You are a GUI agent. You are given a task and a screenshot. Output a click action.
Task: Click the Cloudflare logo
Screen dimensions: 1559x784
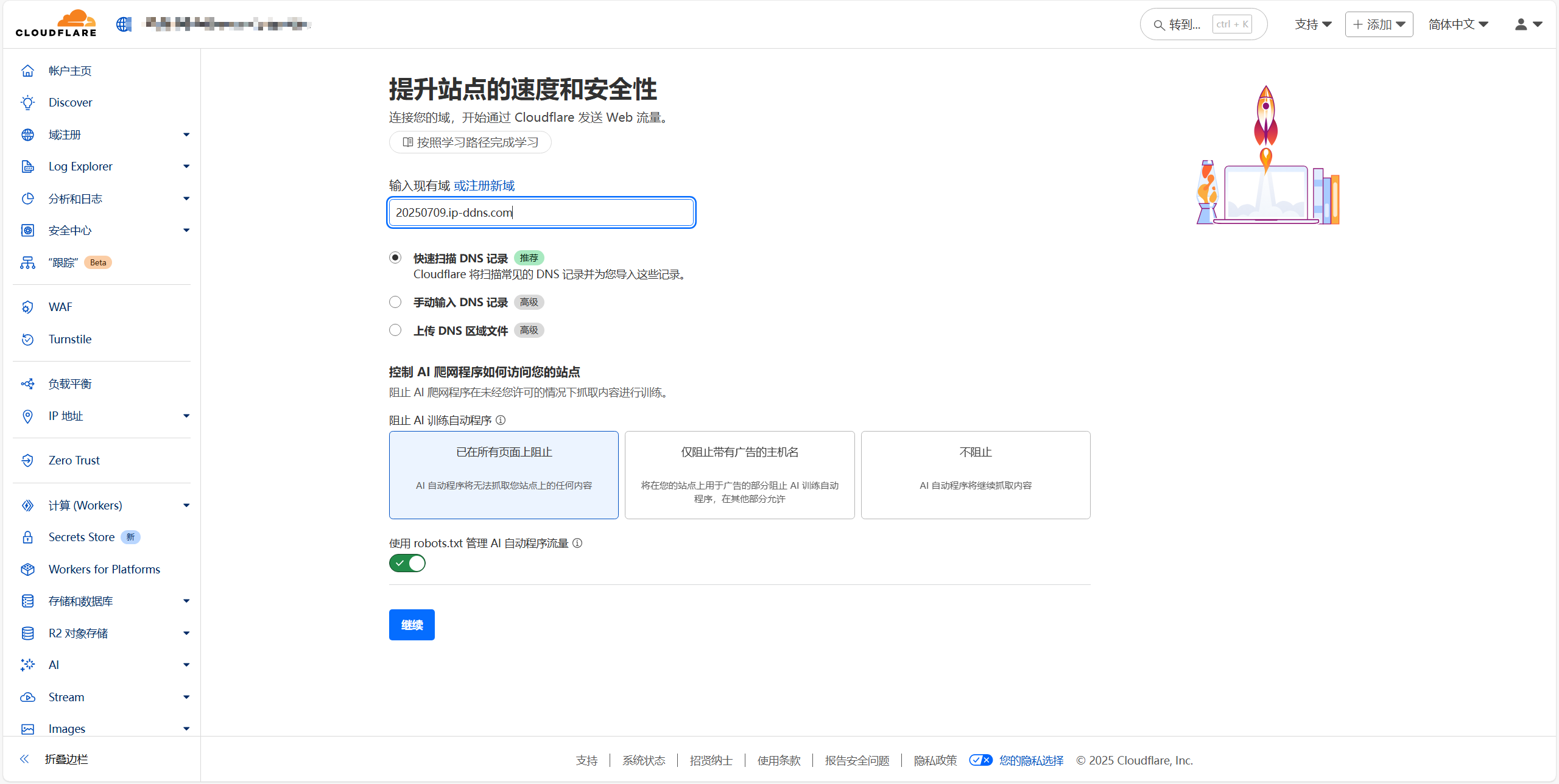56,24
